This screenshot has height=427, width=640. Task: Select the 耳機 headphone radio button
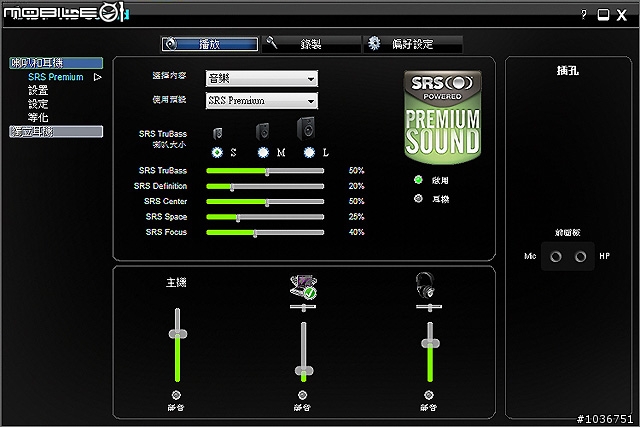pos(418,199)
